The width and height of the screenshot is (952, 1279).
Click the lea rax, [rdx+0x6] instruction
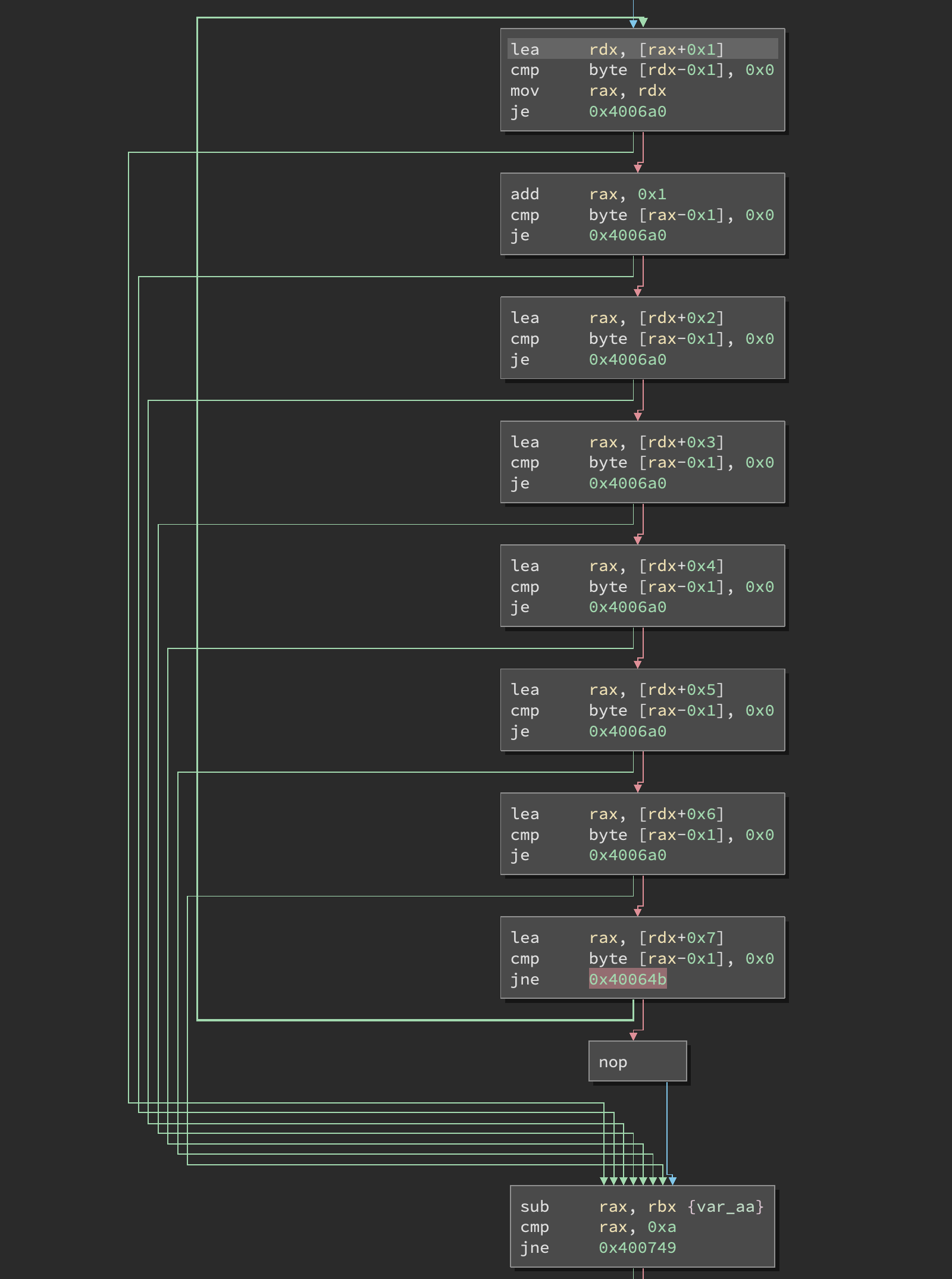click(616, 814)
